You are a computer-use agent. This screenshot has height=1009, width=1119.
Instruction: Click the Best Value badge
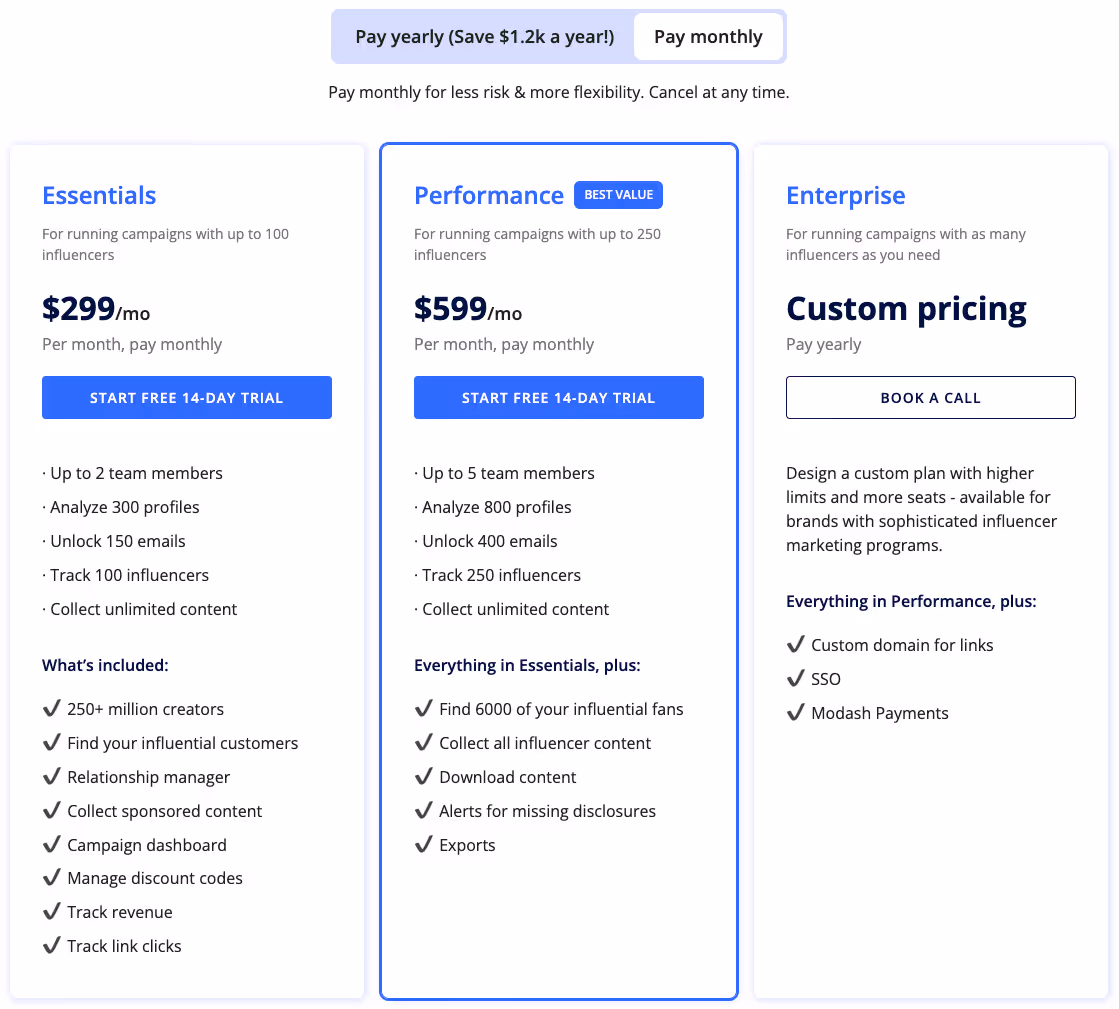[618, 195]
